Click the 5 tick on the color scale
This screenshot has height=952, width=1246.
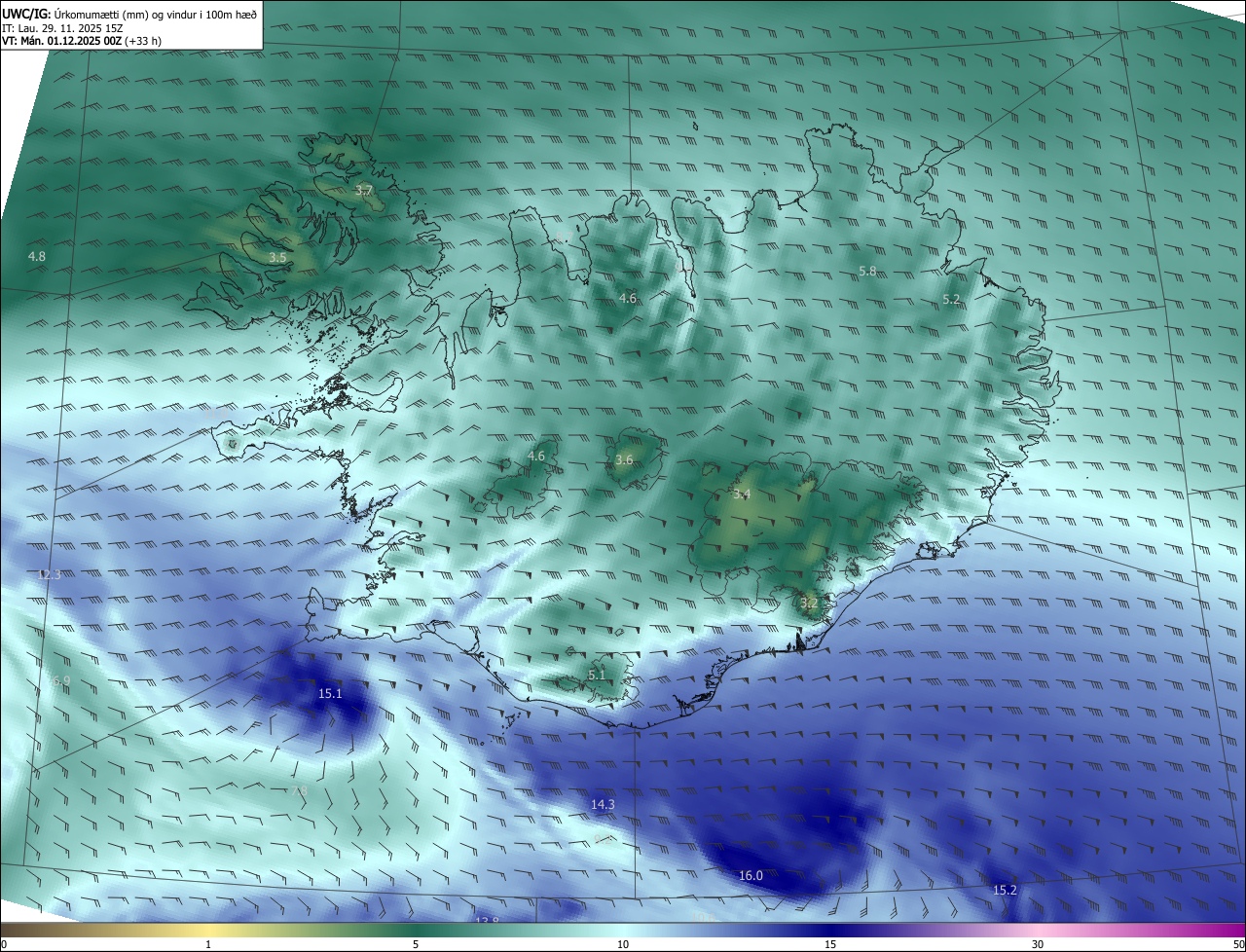tap(416, 944)
